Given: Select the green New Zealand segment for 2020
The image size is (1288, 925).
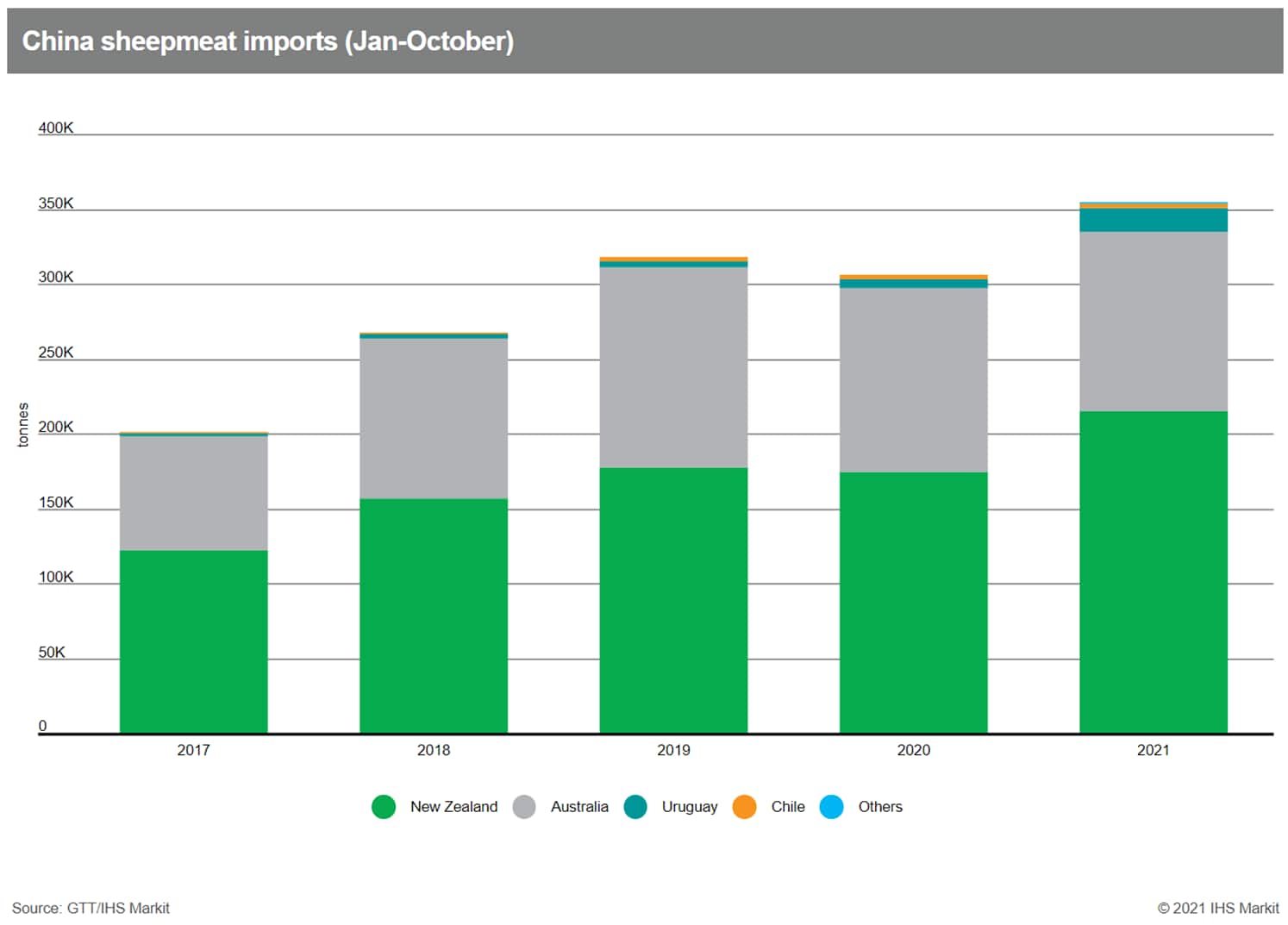Looking at the screenshot, I should click(x=913, y=603).
